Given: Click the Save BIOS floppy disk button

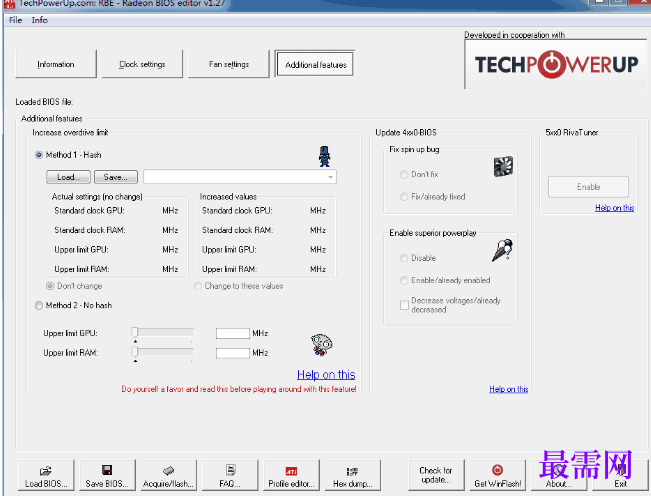Looking at the screenshot, I should [107, 475].
